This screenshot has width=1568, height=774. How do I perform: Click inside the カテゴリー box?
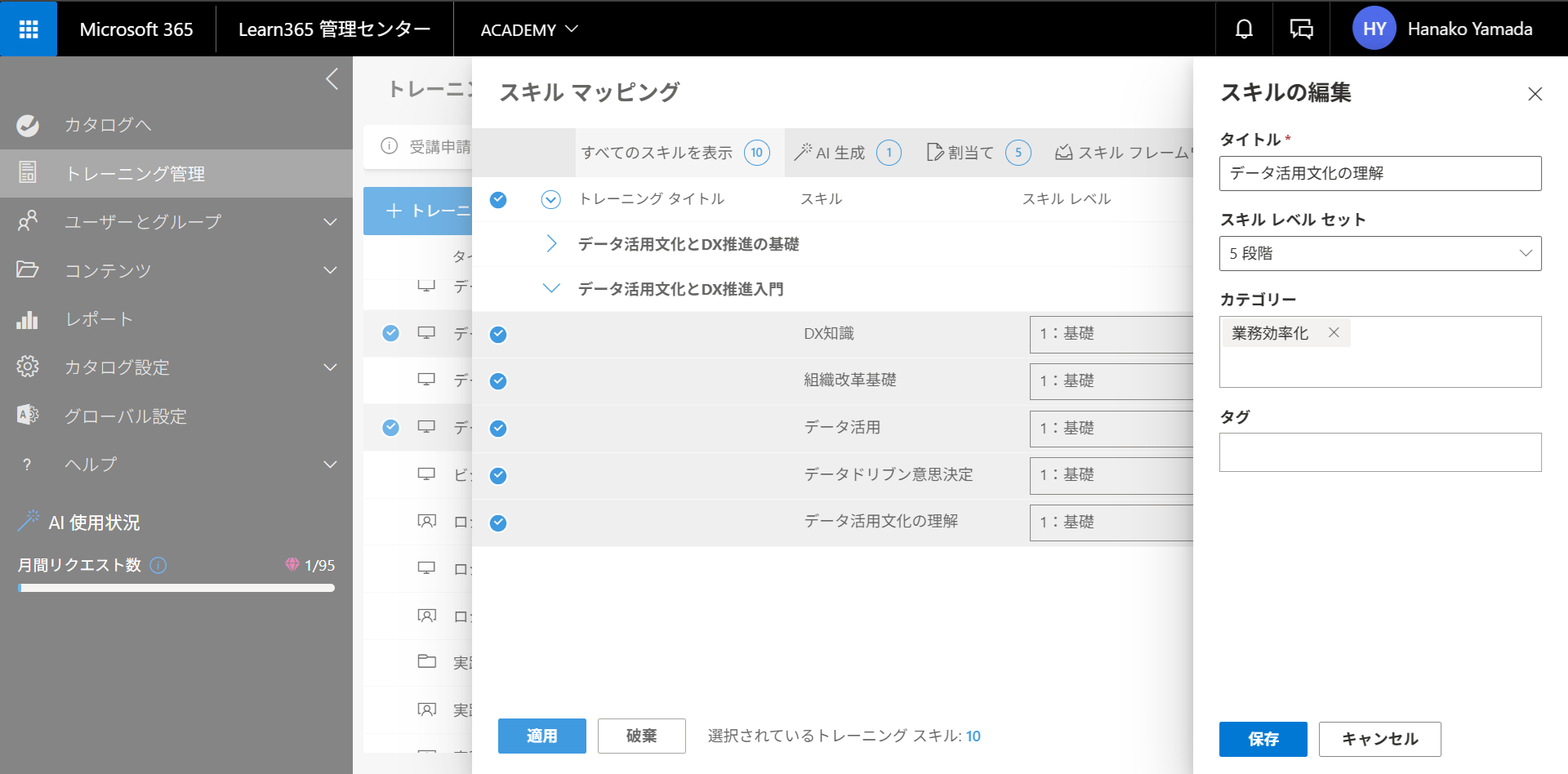[1380, 352]
